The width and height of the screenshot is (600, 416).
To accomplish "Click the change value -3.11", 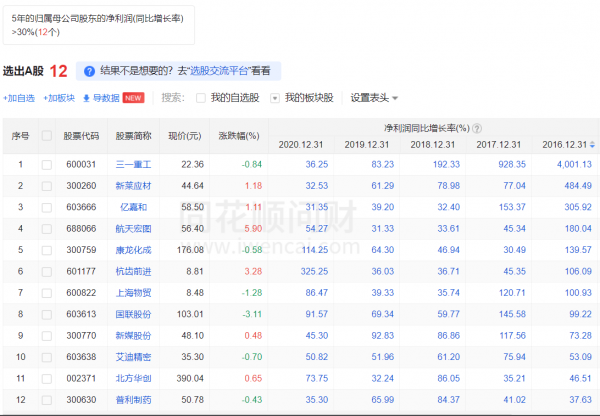I will (252, 314).
